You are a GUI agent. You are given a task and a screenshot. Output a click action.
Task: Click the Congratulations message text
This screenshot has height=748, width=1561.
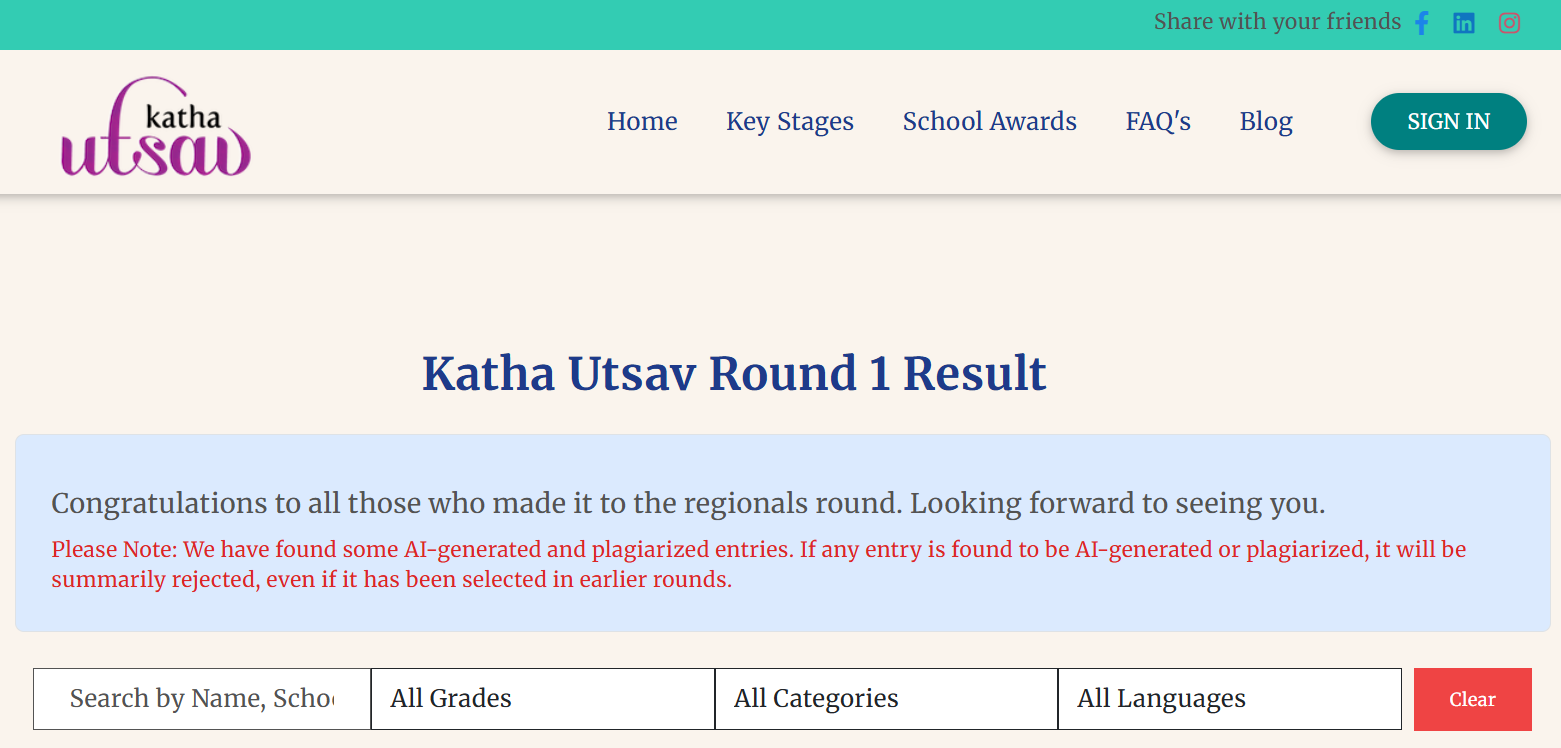tap(688, 503)
